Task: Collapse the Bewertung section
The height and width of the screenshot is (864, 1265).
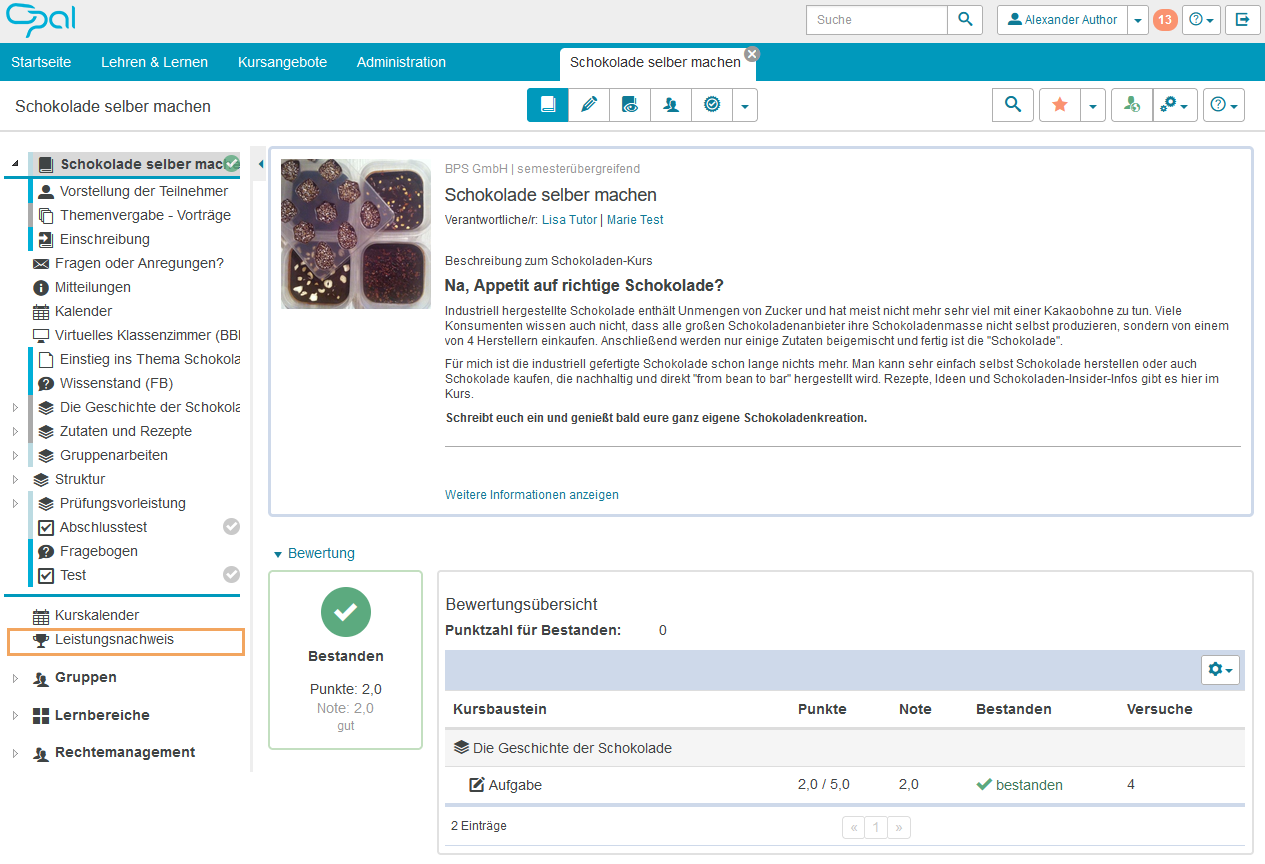Action: (x=278, y=554)
